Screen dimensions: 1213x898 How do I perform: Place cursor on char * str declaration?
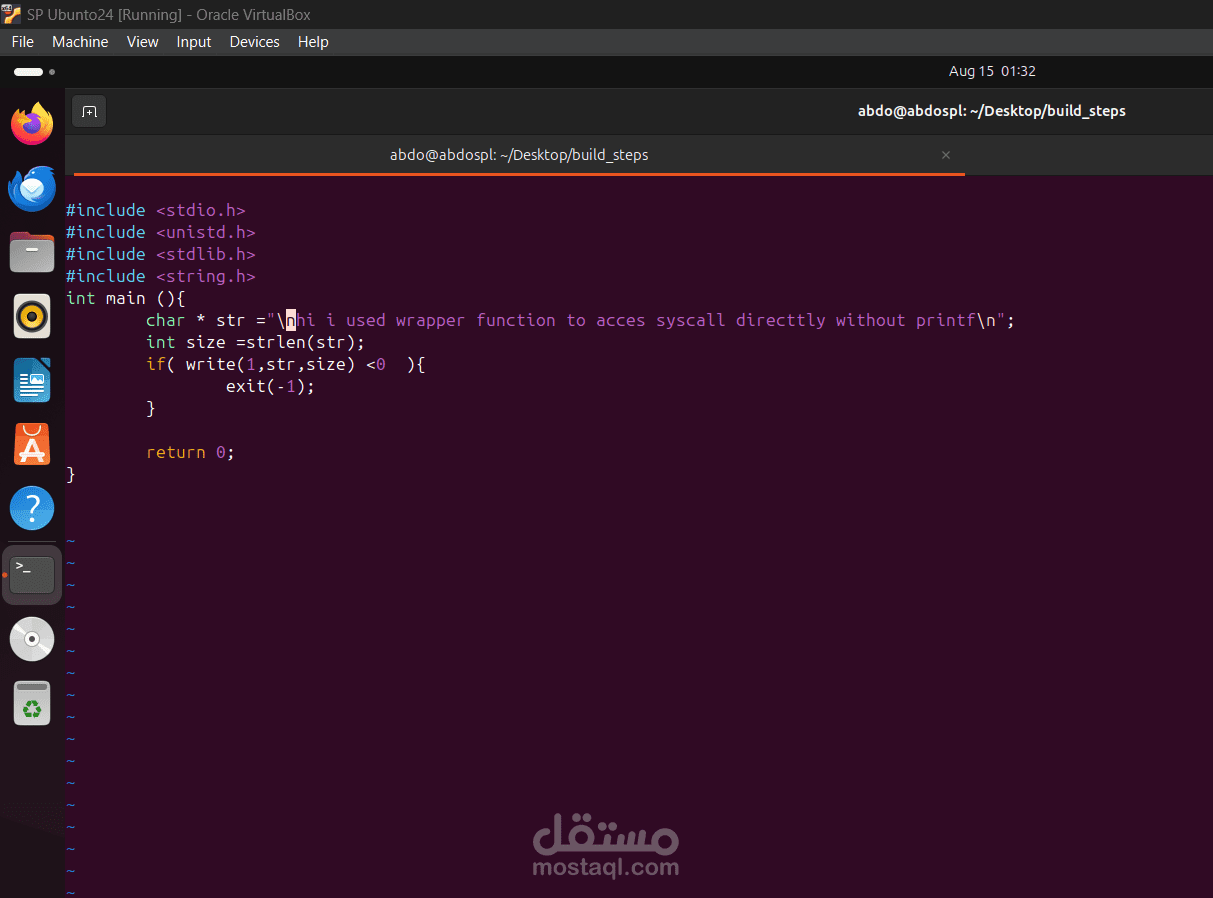(x=580, y=320)
